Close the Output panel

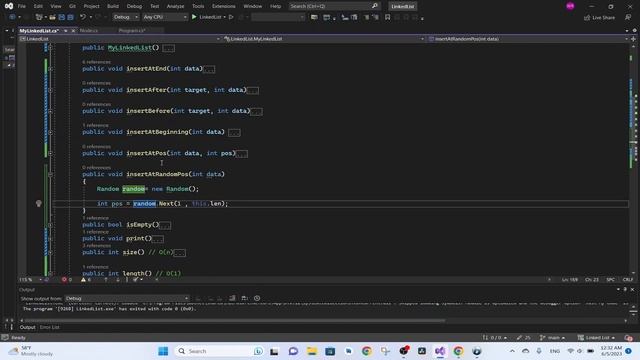tap(632, 289)
